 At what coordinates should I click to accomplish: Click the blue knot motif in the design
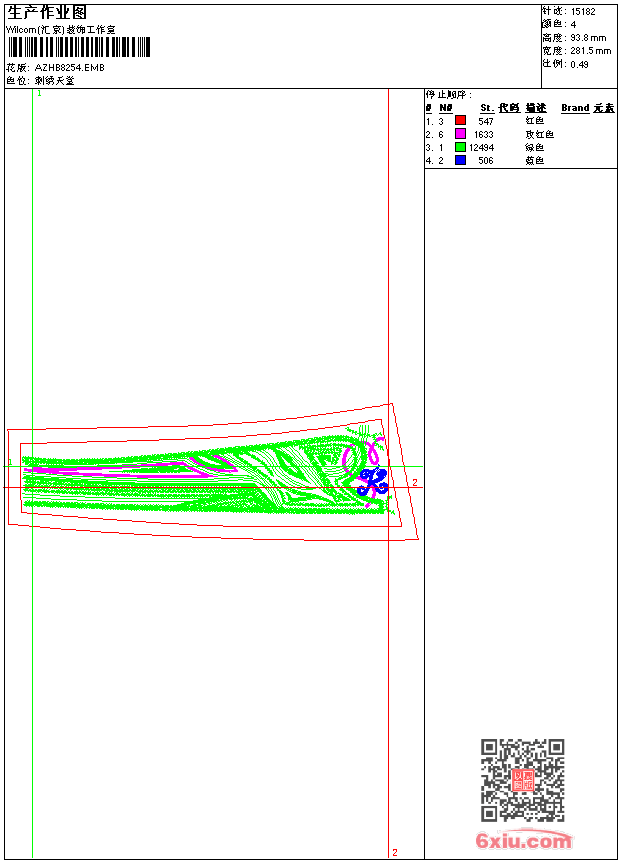373,480
